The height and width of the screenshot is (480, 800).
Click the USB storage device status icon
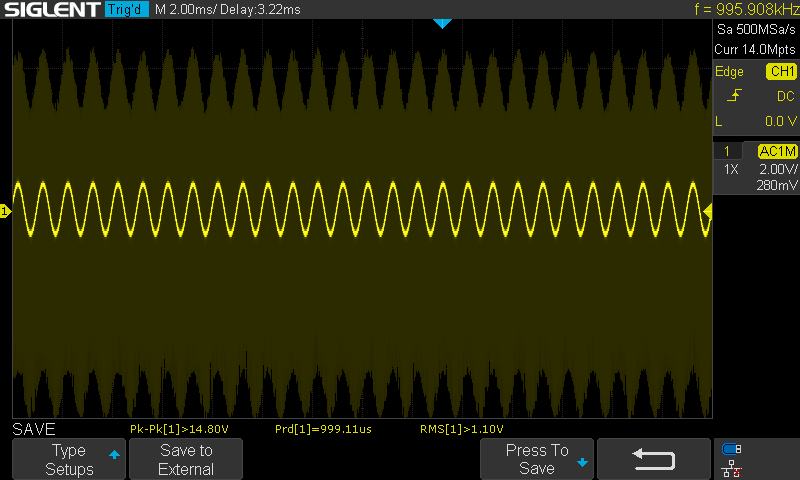(731, 449)
